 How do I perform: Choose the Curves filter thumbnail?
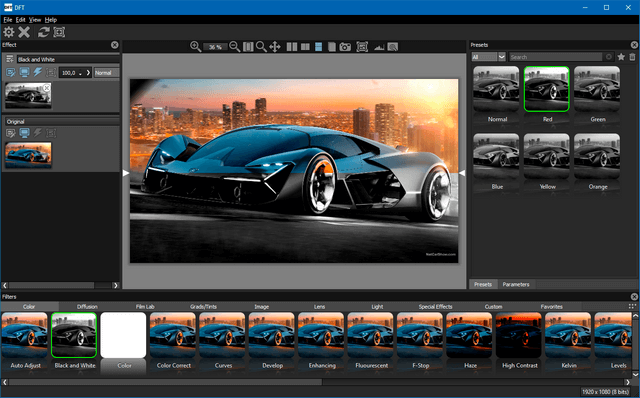222,335
